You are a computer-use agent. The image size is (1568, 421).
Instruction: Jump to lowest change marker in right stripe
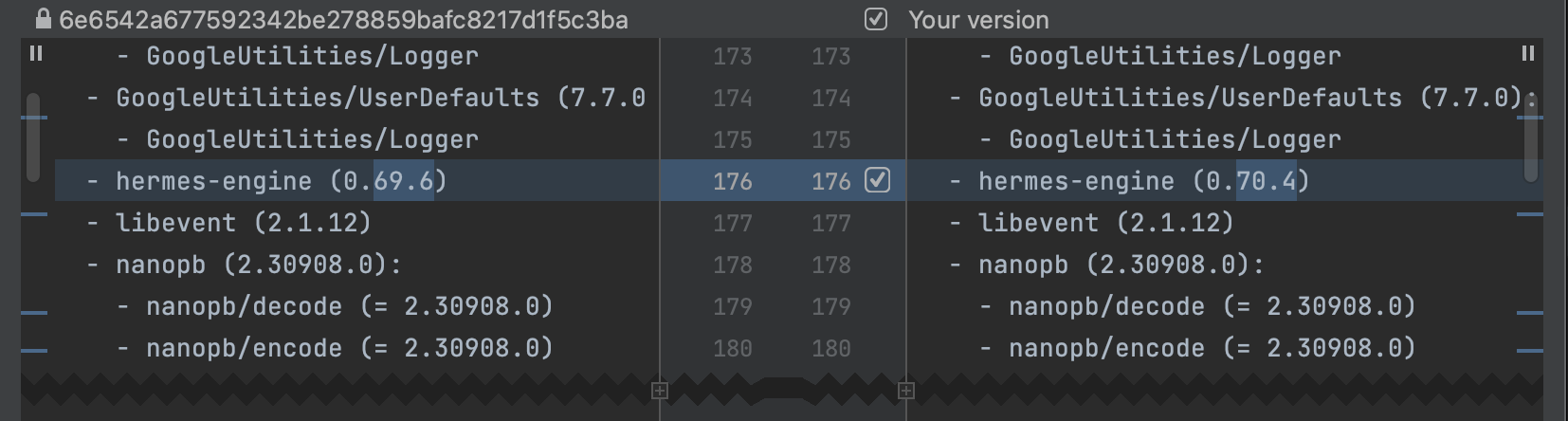click(1529, 351)
